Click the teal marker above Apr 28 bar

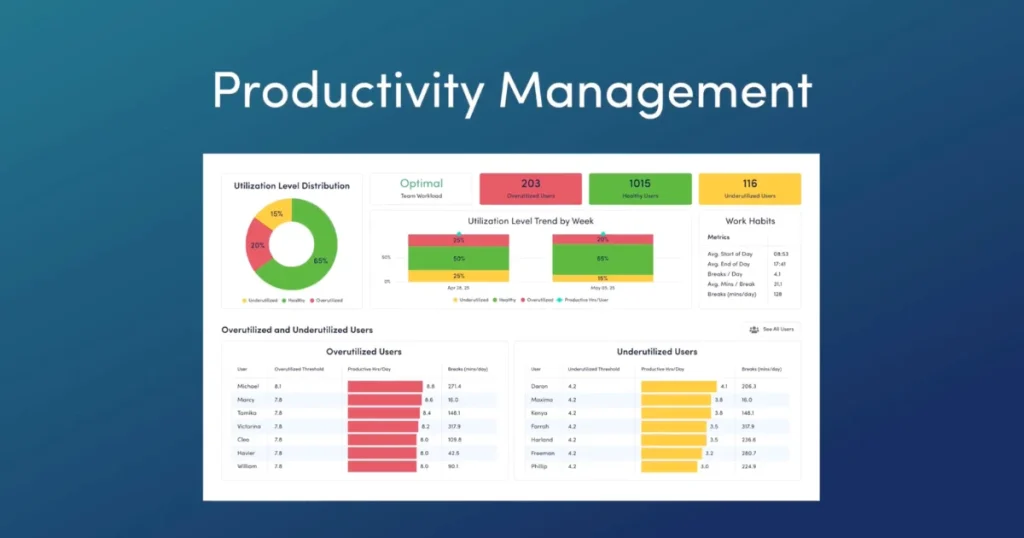click(x=458, y=234)
